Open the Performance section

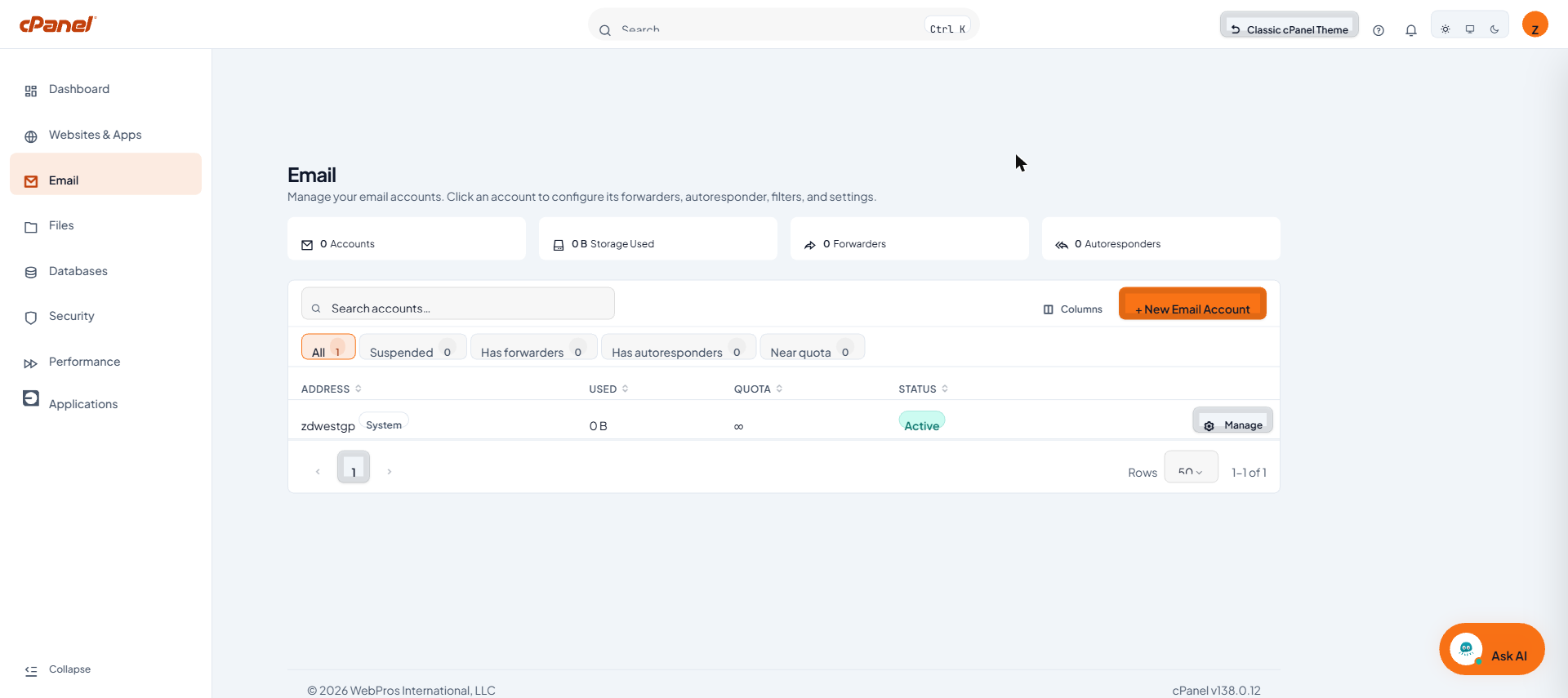(x=105, y=362)
